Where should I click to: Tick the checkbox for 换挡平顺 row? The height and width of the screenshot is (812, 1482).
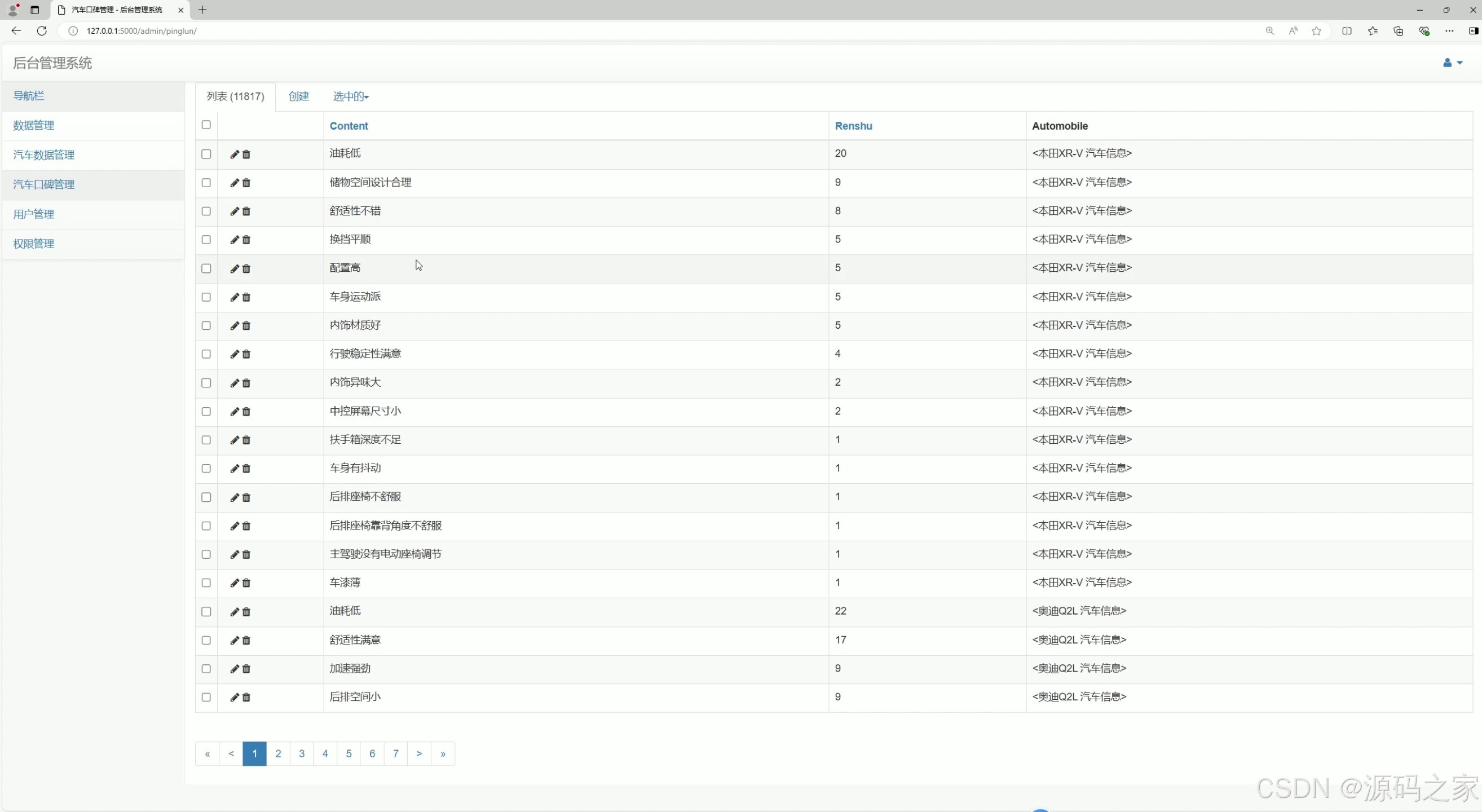pyautogui.click(x=206, y=240)
